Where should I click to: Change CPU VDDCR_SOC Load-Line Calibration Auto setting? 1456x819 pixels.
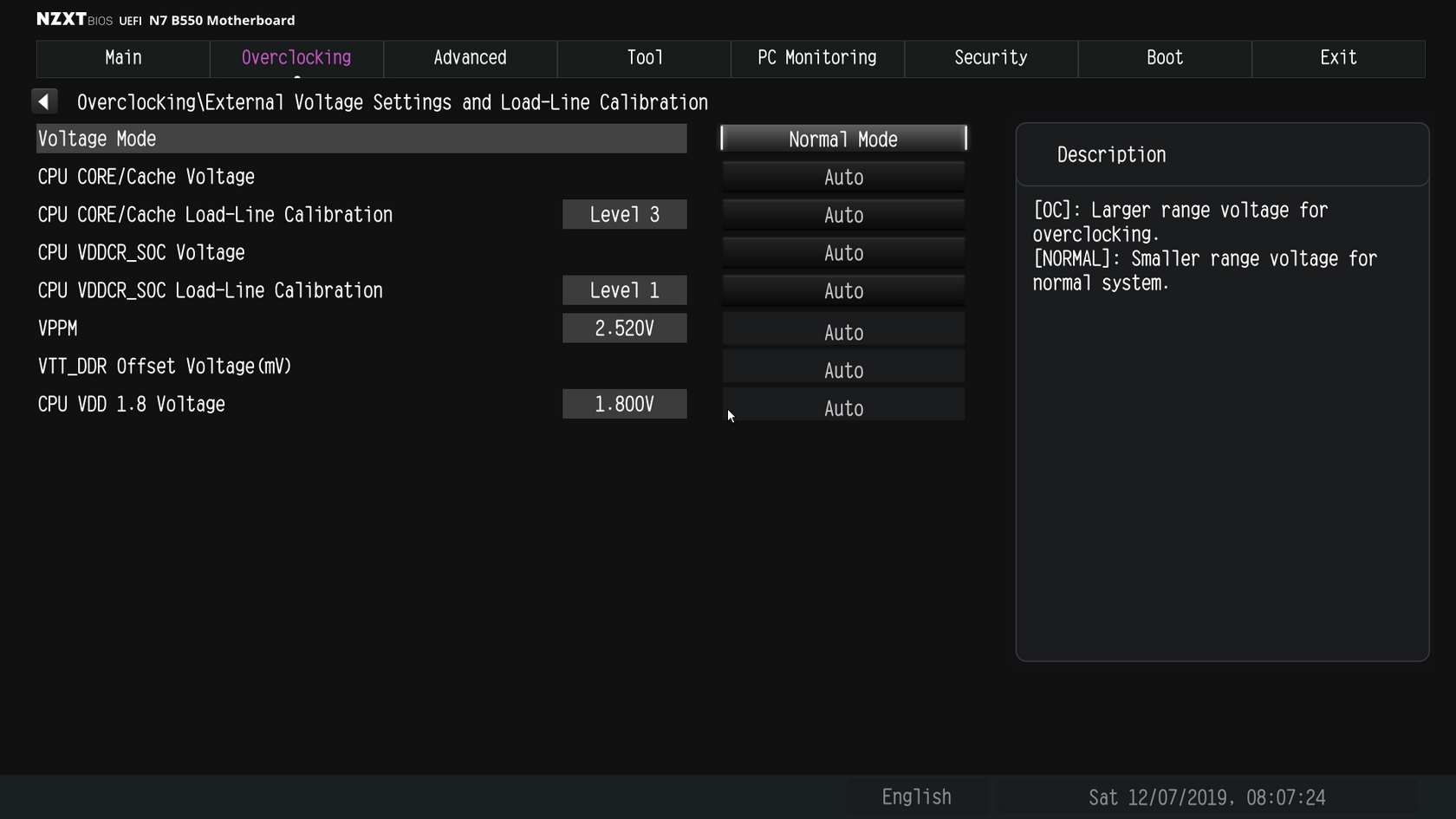click(843, 291)
